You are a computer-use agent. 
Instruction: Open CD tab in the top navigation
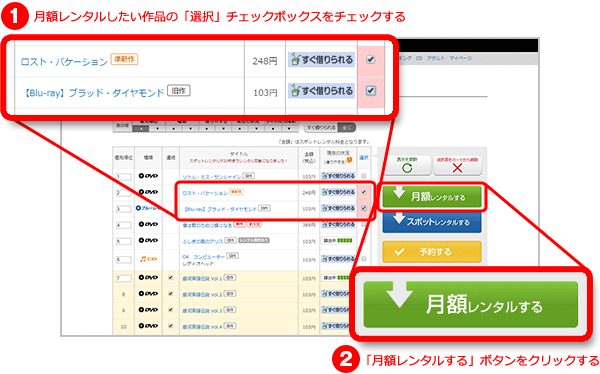pos(419,58)
